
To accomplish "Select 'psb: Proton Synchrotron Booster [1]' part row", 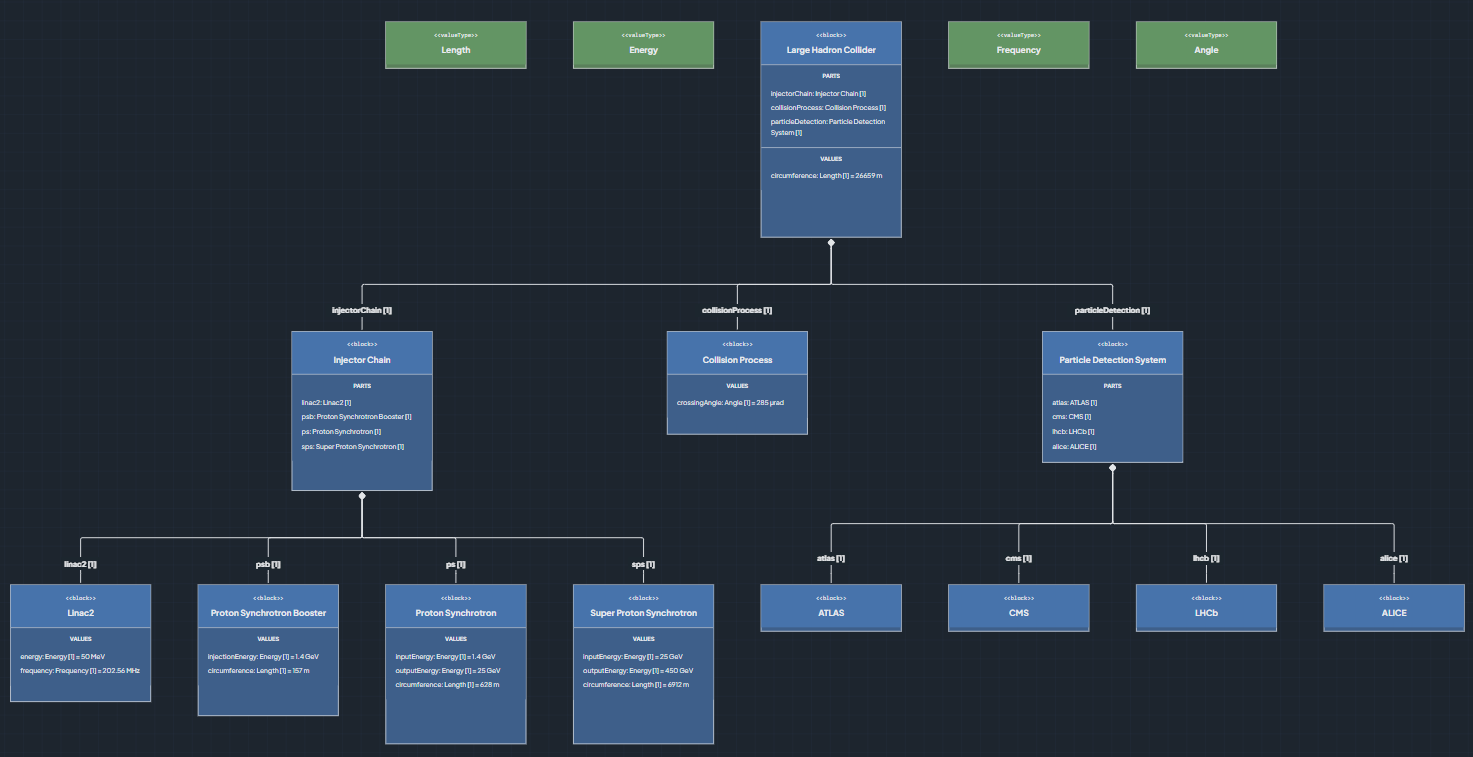I will tap(356, 416).
